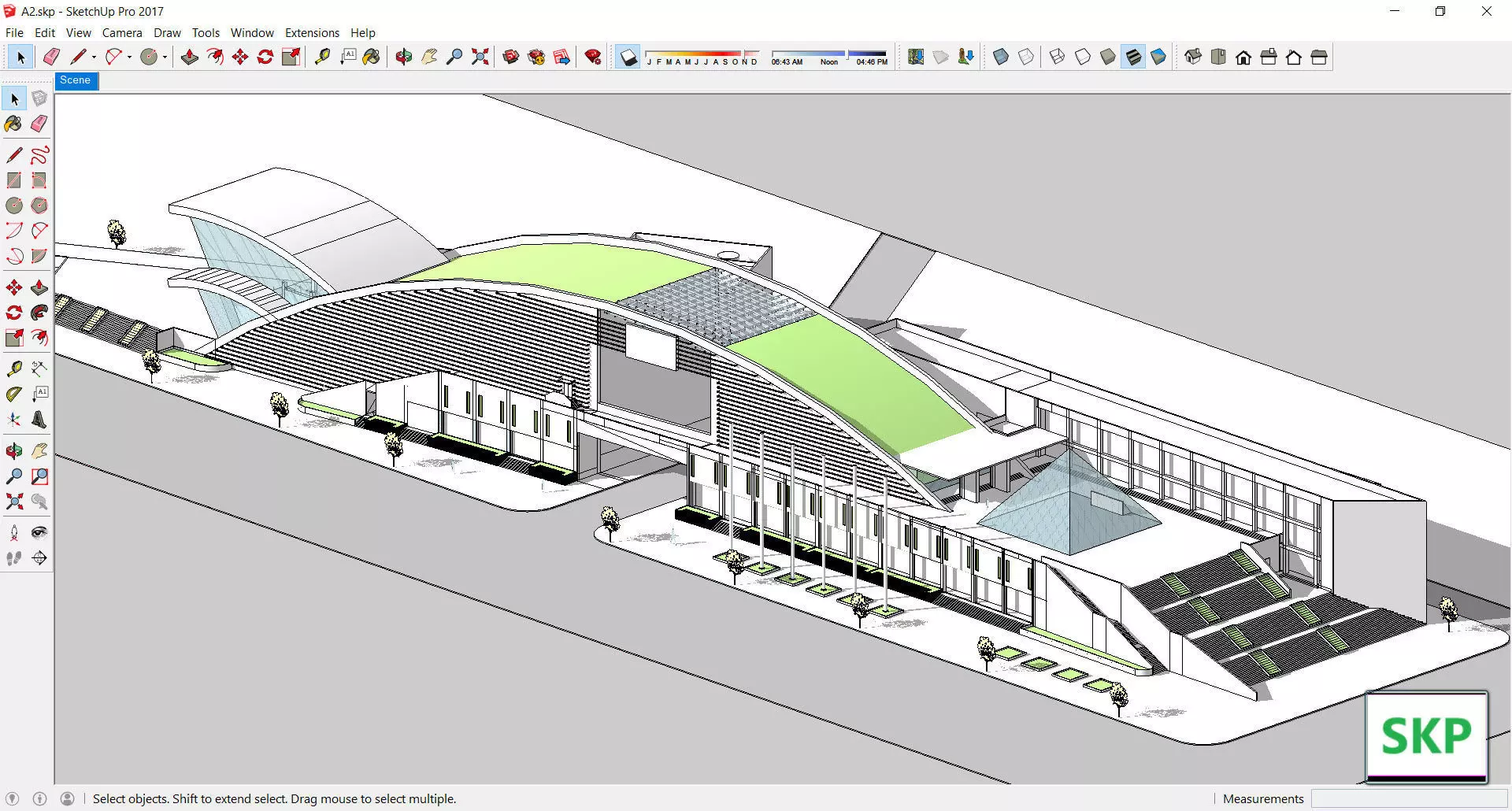Screen dimensions: 1512x811
Task: Pick the Rectangle tool in left toolbar
Action: (13, 180)
